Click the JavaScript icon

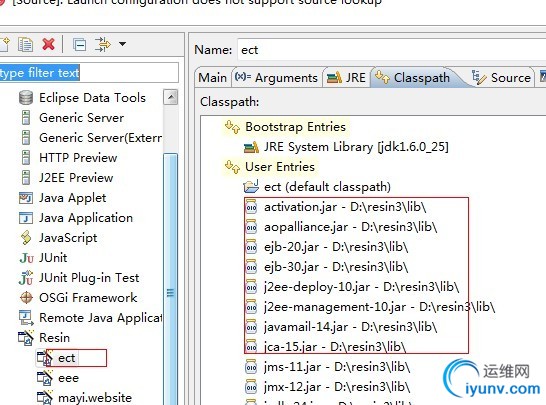[x=26, y=238]
